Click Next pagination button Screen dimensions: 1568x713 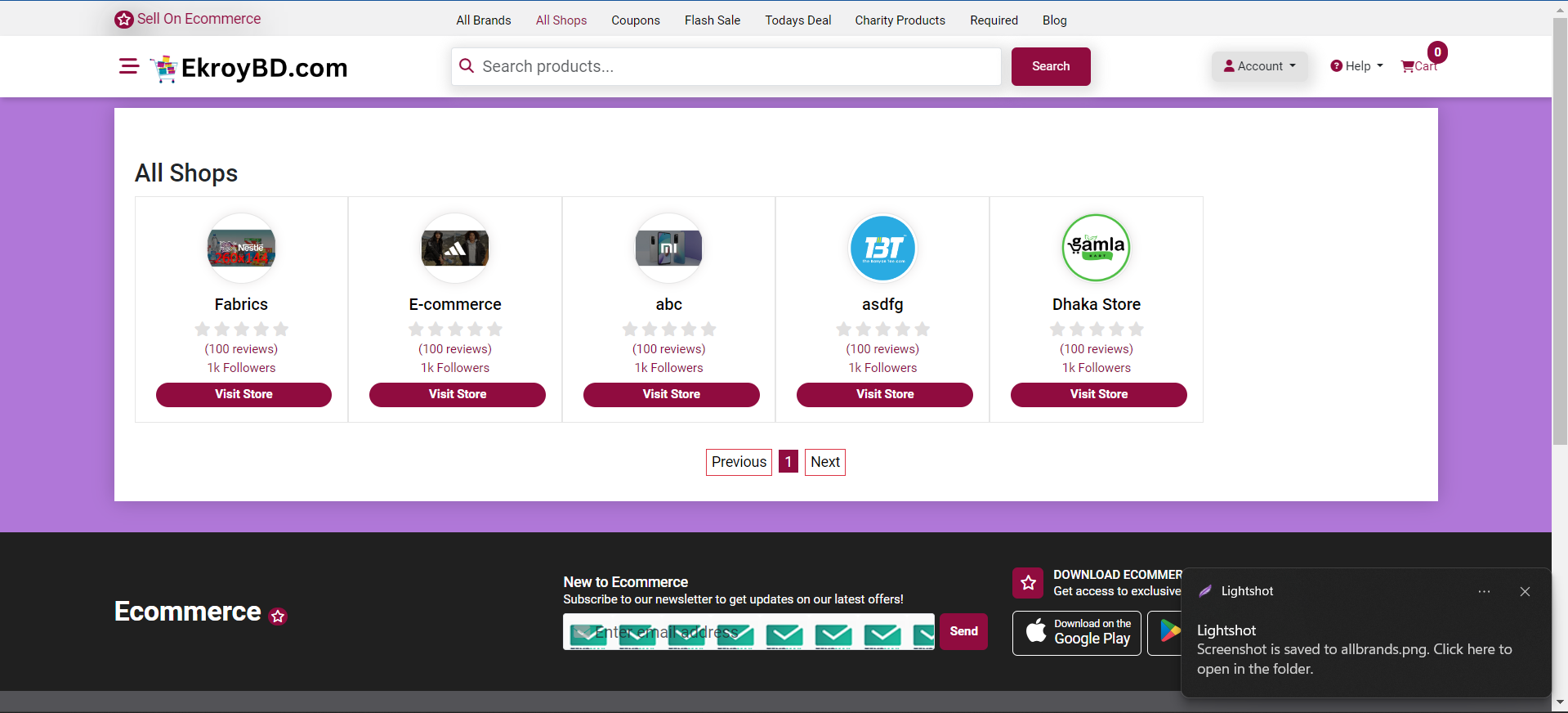824,462
